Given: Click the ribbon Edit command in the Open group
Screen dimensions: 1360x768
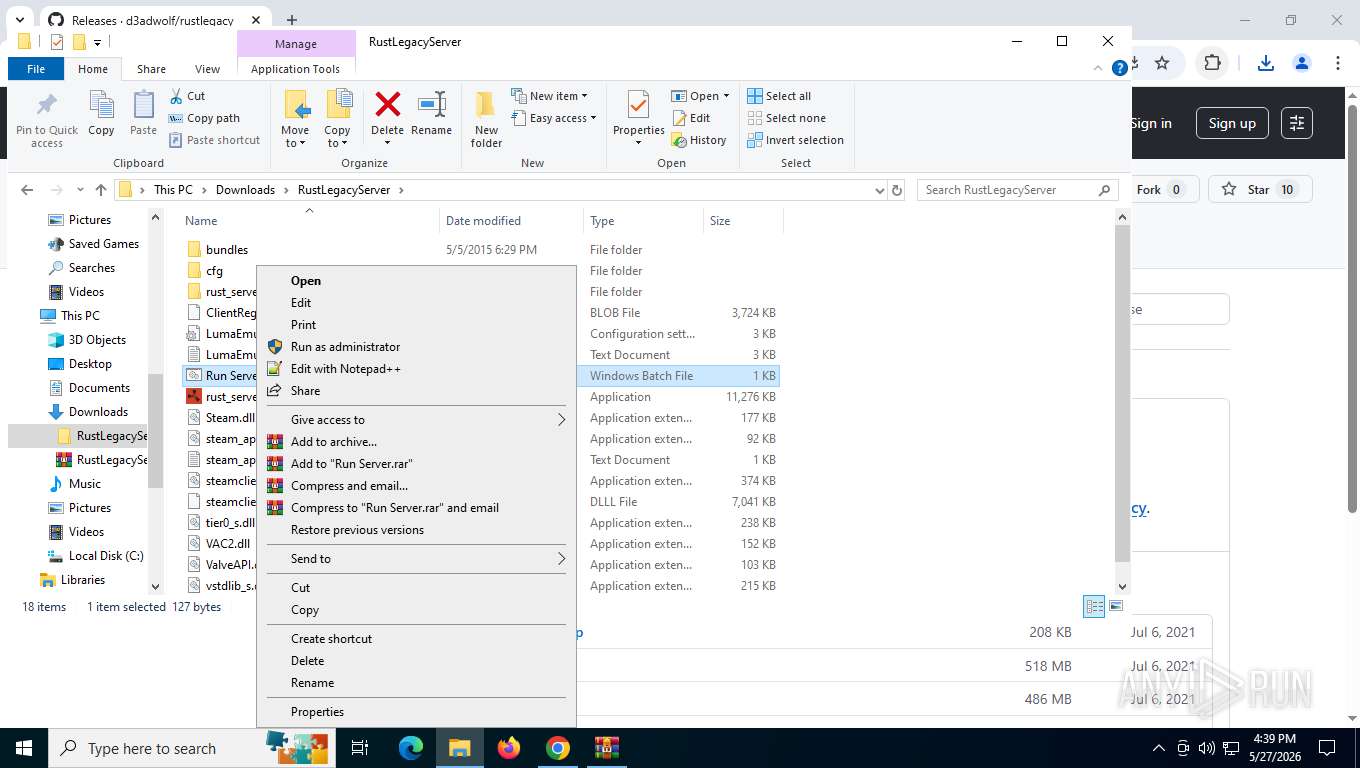Looking at the screenshot, I should [x=690, y=118].
